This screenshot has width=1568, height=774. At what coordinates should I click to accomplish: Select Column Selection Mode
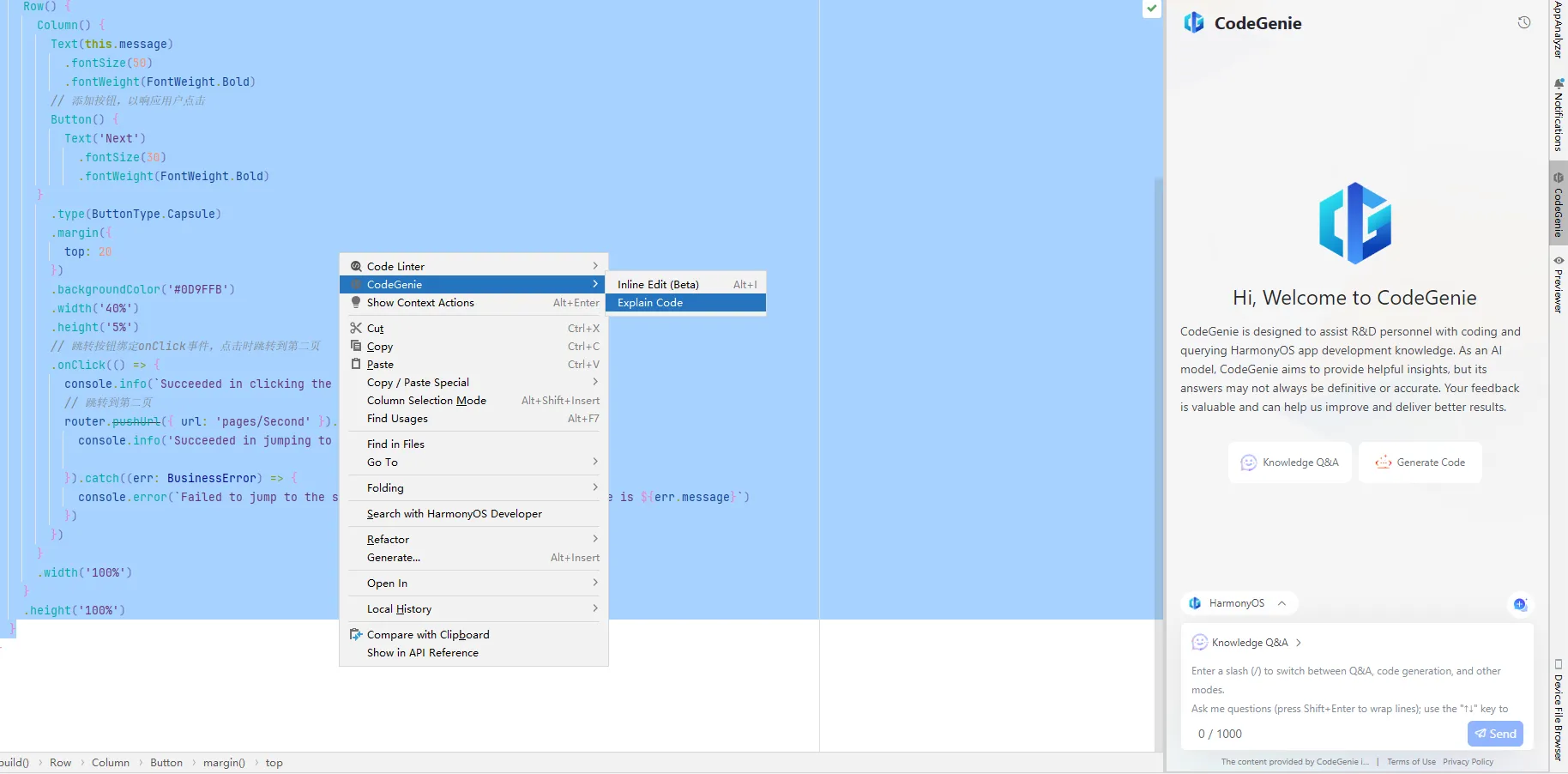point(473,401)
